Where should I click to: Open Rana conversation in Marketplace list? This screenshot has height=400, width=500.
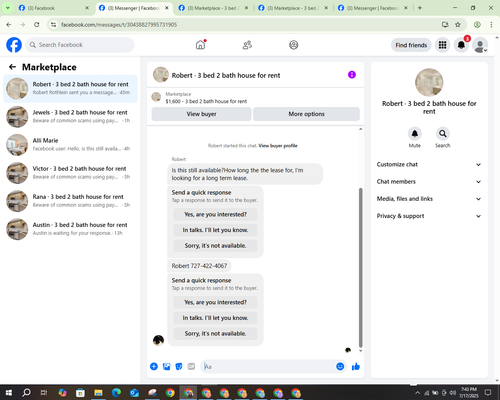coord(70,201)
